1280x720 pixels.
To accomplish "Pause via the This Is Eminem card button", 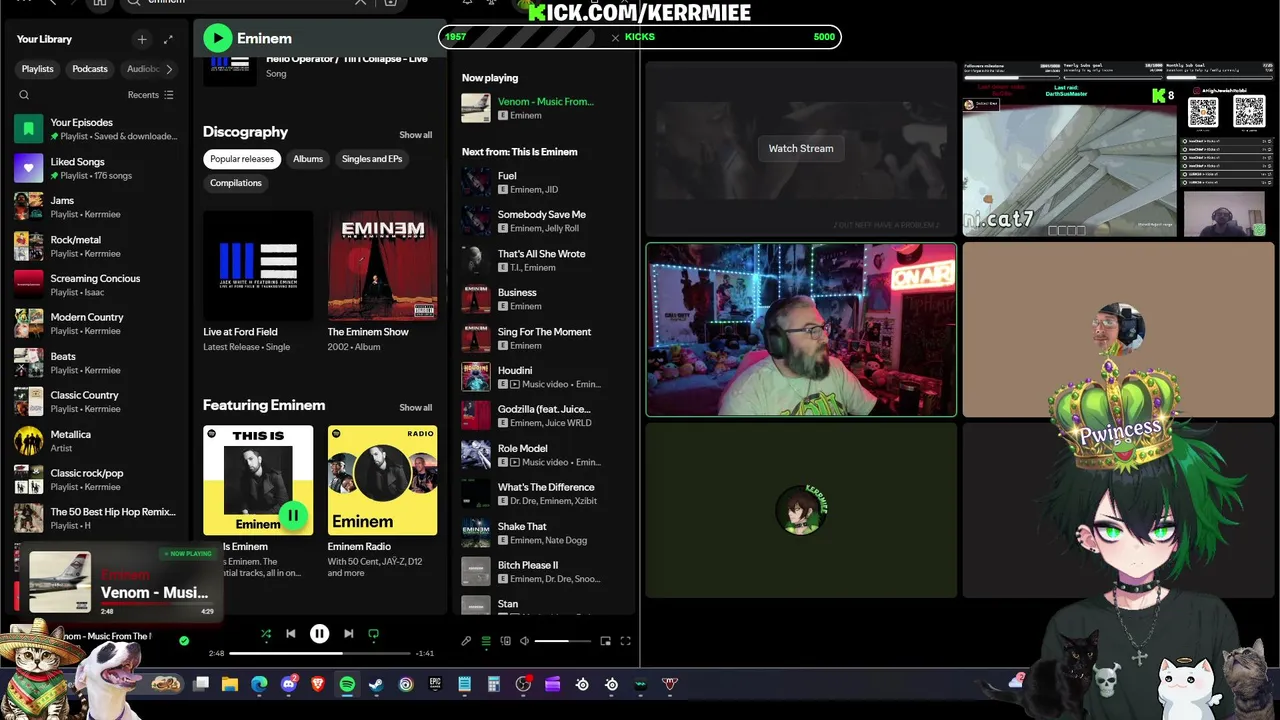I will [293, 515].
